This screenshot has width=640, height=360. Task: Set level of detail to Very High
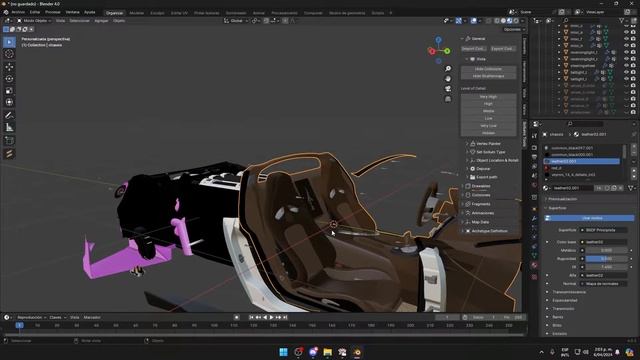click(488, 97)
